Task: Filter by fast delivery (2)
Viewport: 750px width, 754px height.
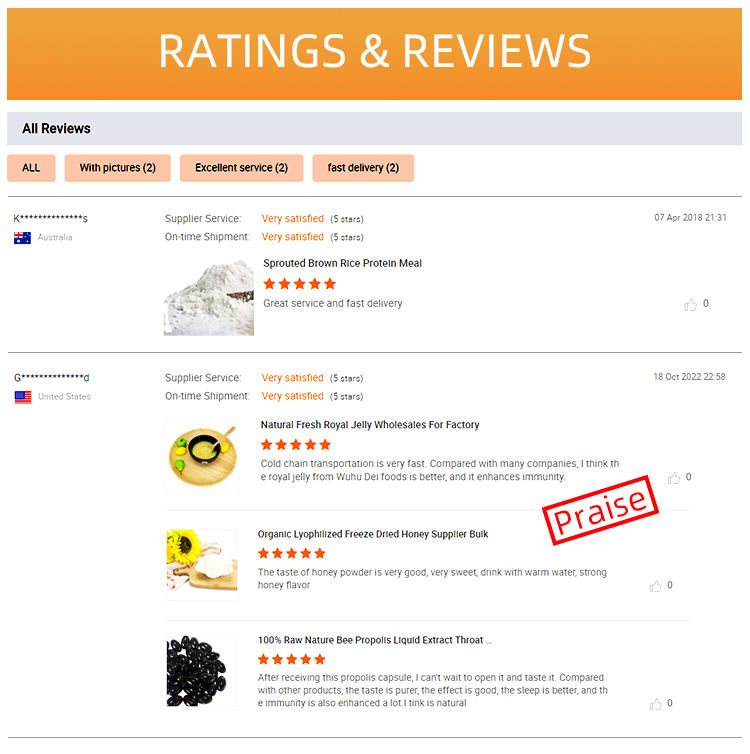Action: click(x=363, y=168)
